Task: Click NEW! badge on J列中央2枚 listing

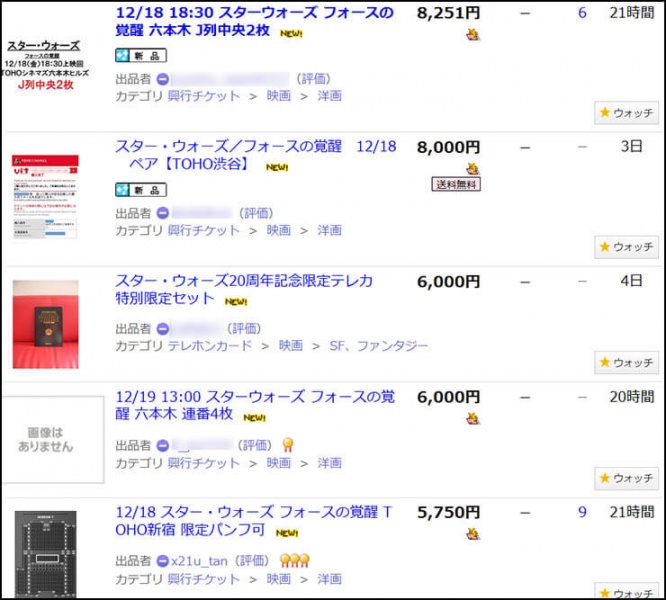Action: pyautogui.click(x=291, y=34)
